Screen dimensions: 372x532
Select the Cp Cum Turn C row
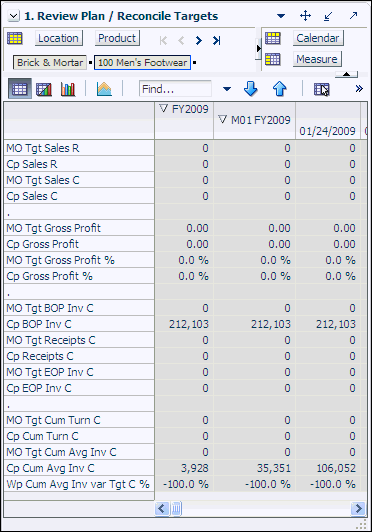(x=79, y=436)
